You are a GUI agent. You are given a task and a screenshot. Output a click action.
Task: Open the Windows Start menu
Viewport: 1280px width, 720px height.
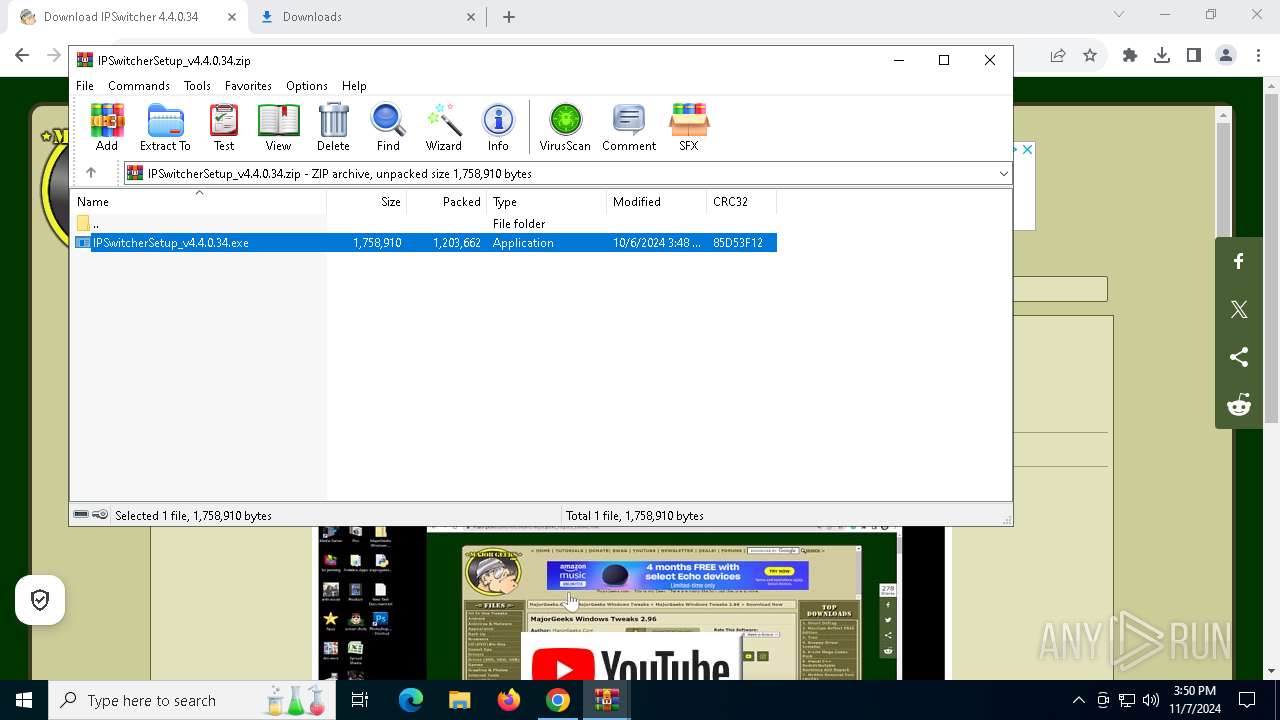pos(24,700)
